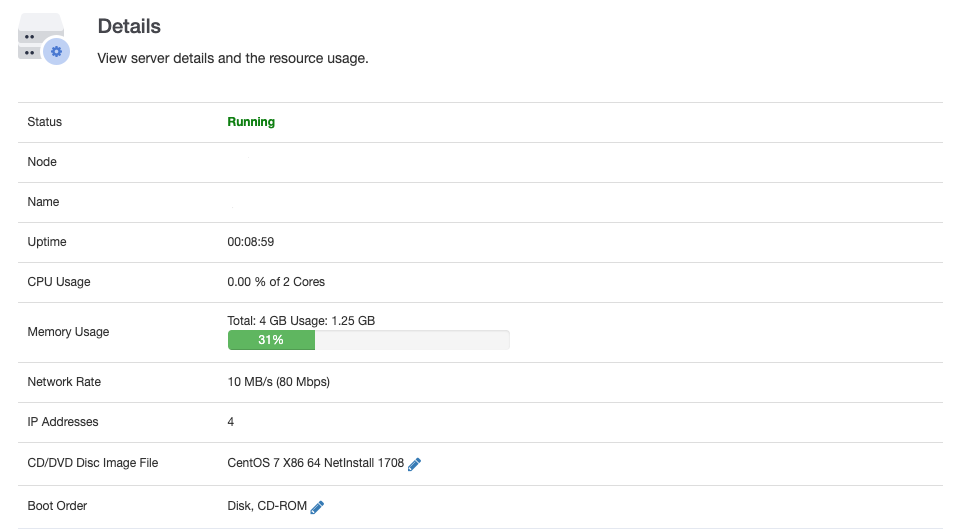
Task: Click the Memory Usage row label
Action: click(x=68, y=332)
